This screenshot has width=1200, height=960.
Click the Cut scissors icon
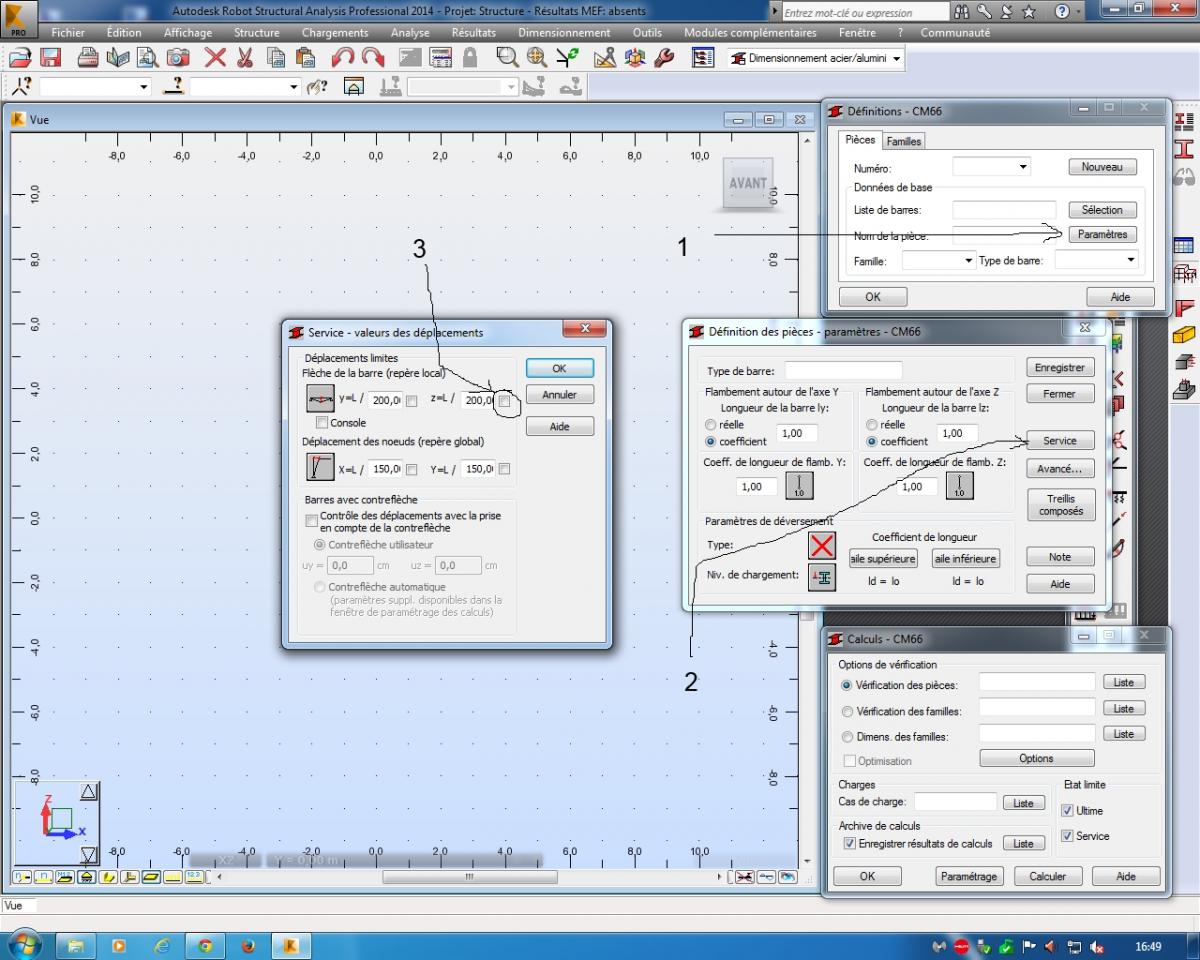coord(245,58)
